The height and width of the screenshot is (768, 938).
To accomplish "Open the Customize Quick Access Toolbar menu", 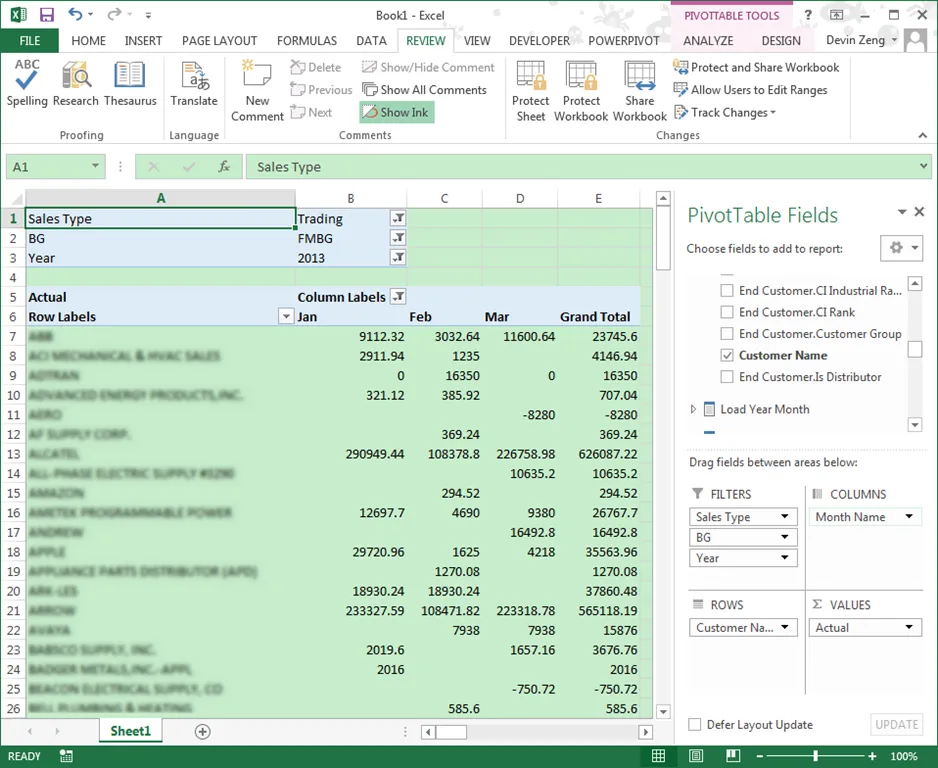I will [148, 15].
